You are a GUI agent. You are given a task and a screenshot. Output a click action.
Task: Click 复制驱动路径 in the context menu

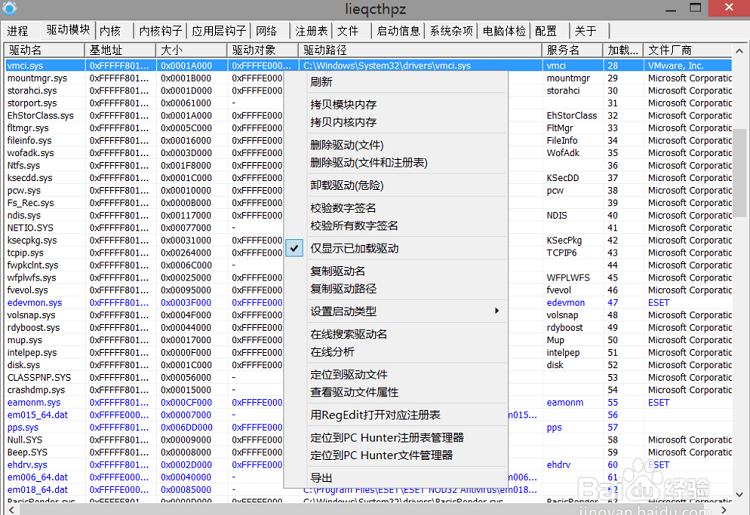pos(343,289)
